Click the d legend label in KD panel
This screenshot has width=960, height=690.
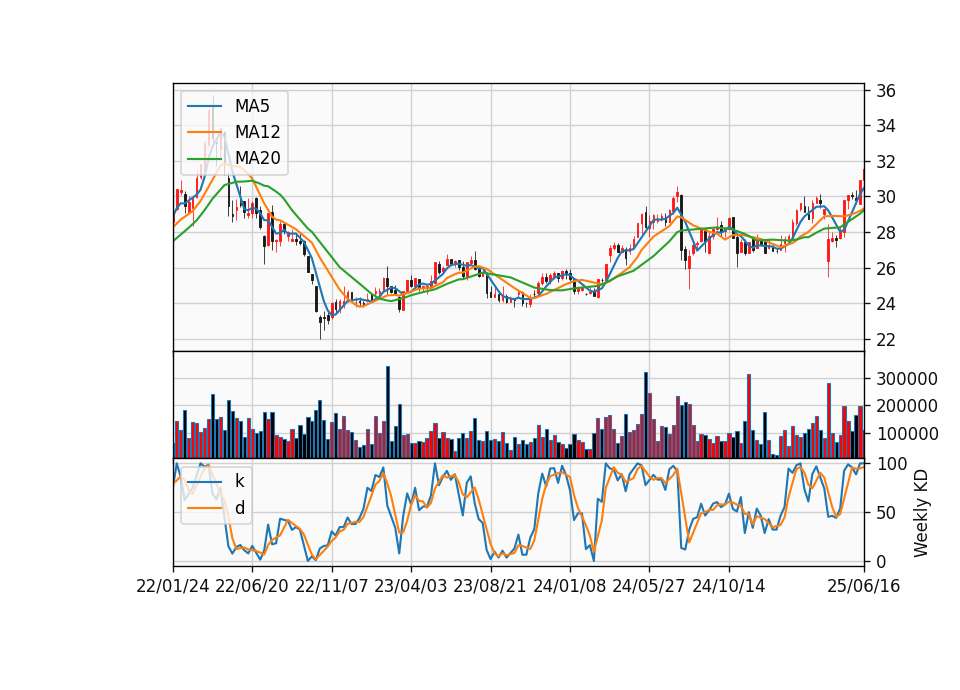click(239, 508)
